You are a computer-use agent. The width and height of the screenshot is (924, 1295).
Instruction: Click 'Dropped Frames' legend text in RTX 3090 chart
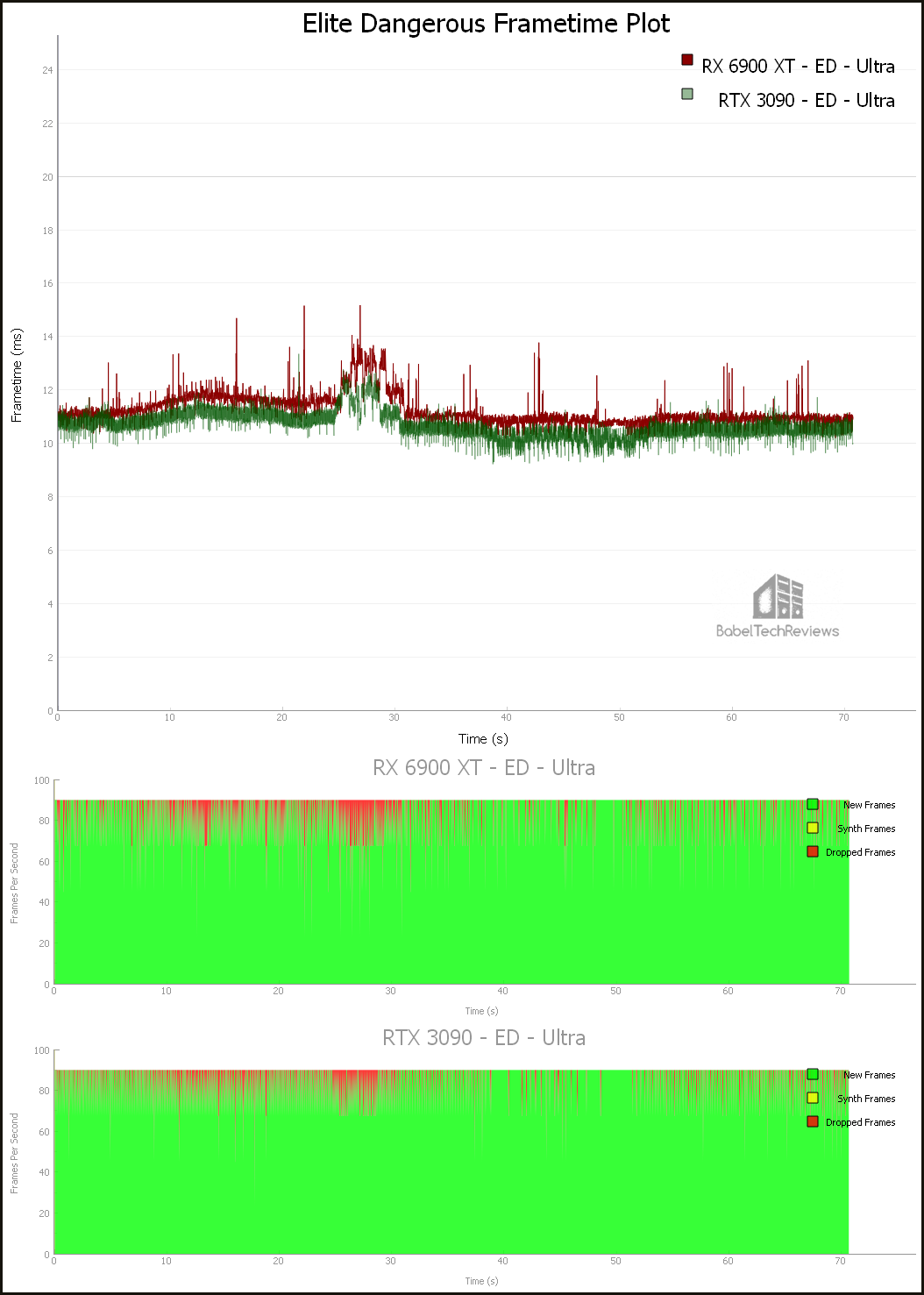pyautogui.click(x=861, y=1122)
